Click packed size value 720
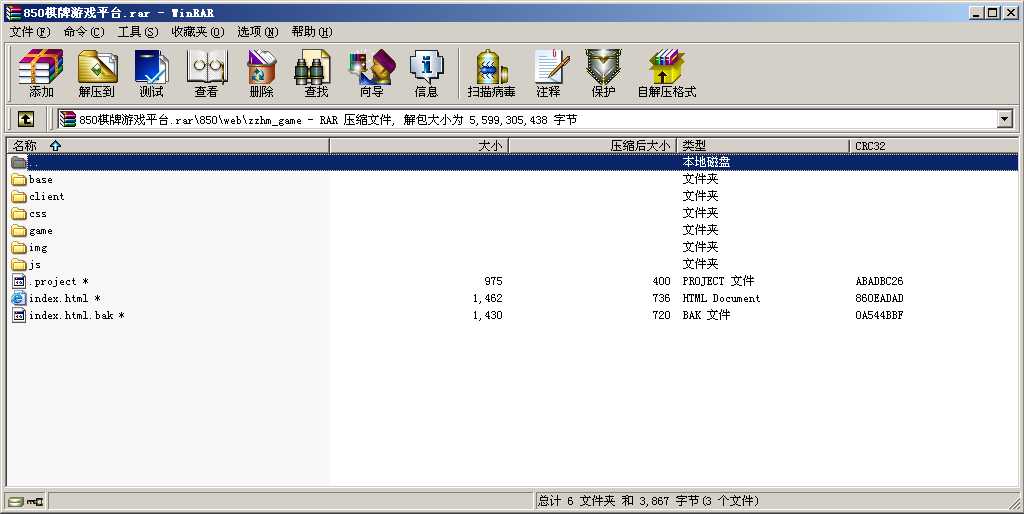The width and height of the screenshot is (1024, 514). click(661, 315)
